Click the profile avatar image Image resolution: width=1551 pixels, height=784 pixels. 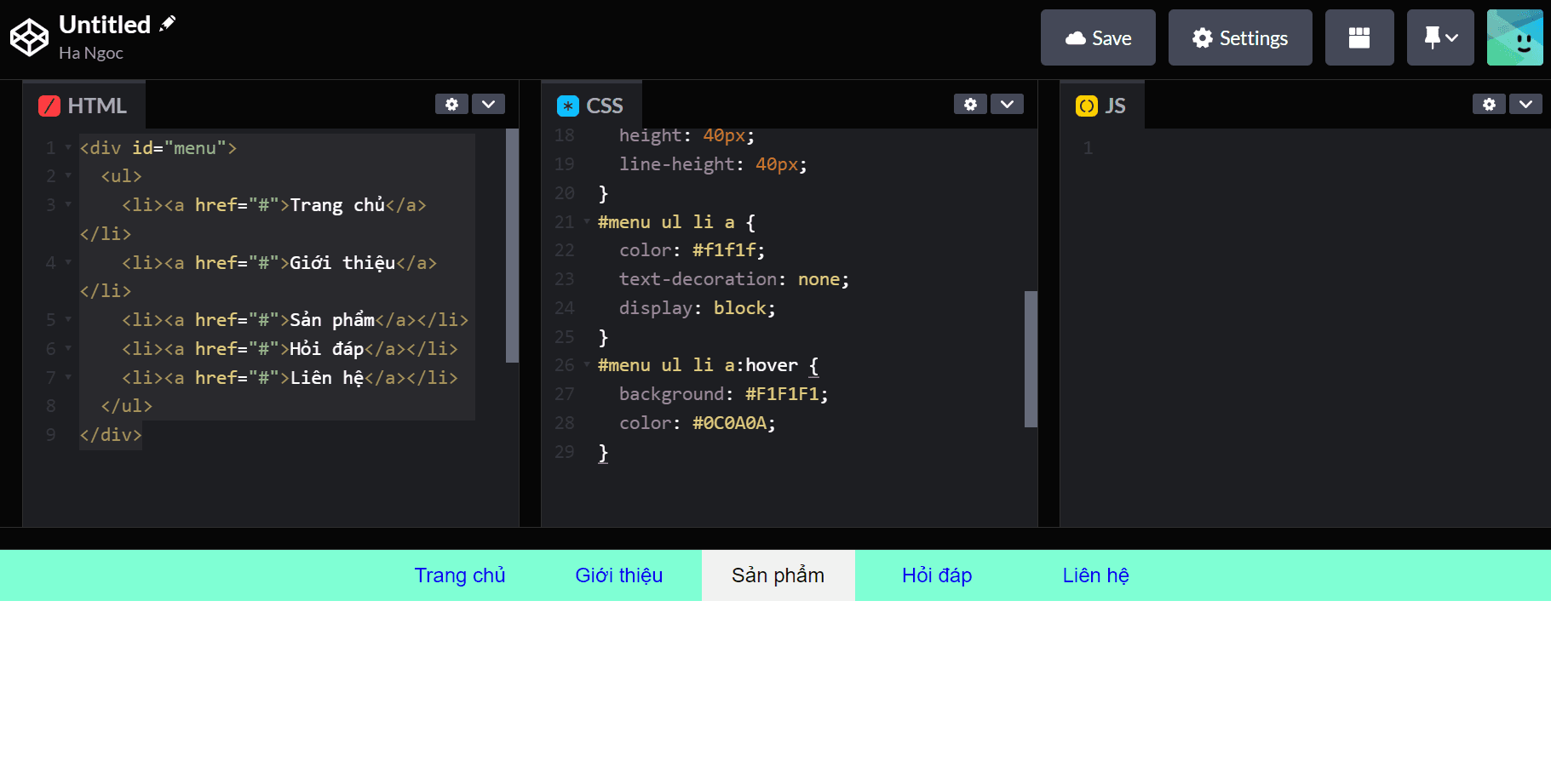[1515, 37]
